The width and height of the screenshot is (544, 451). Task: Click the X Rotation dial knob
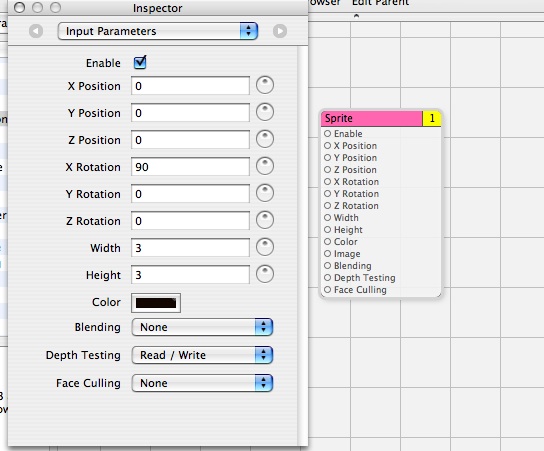(x=265, y=166)
